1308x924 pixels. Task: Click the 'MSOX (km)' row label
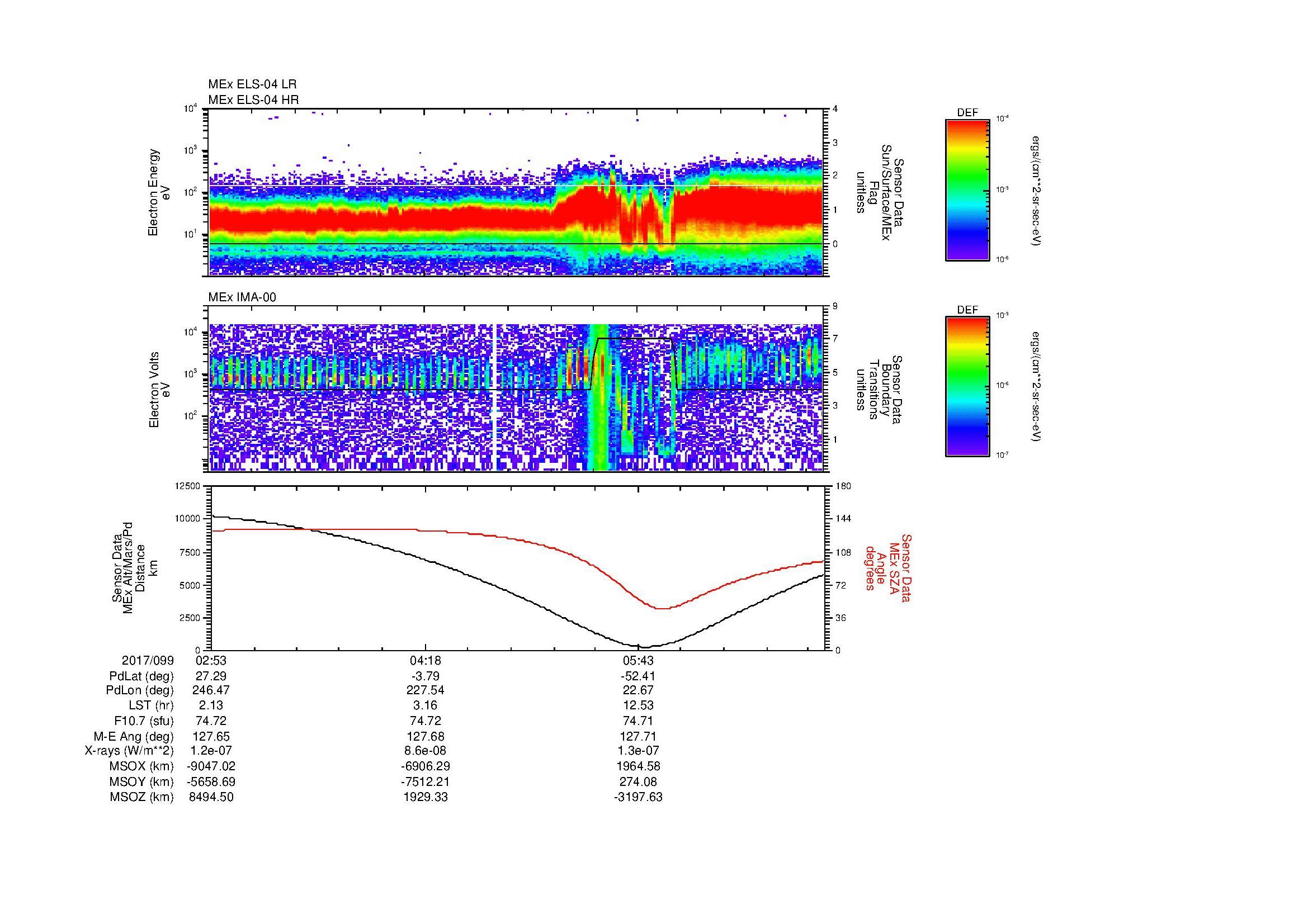point(142,766)
